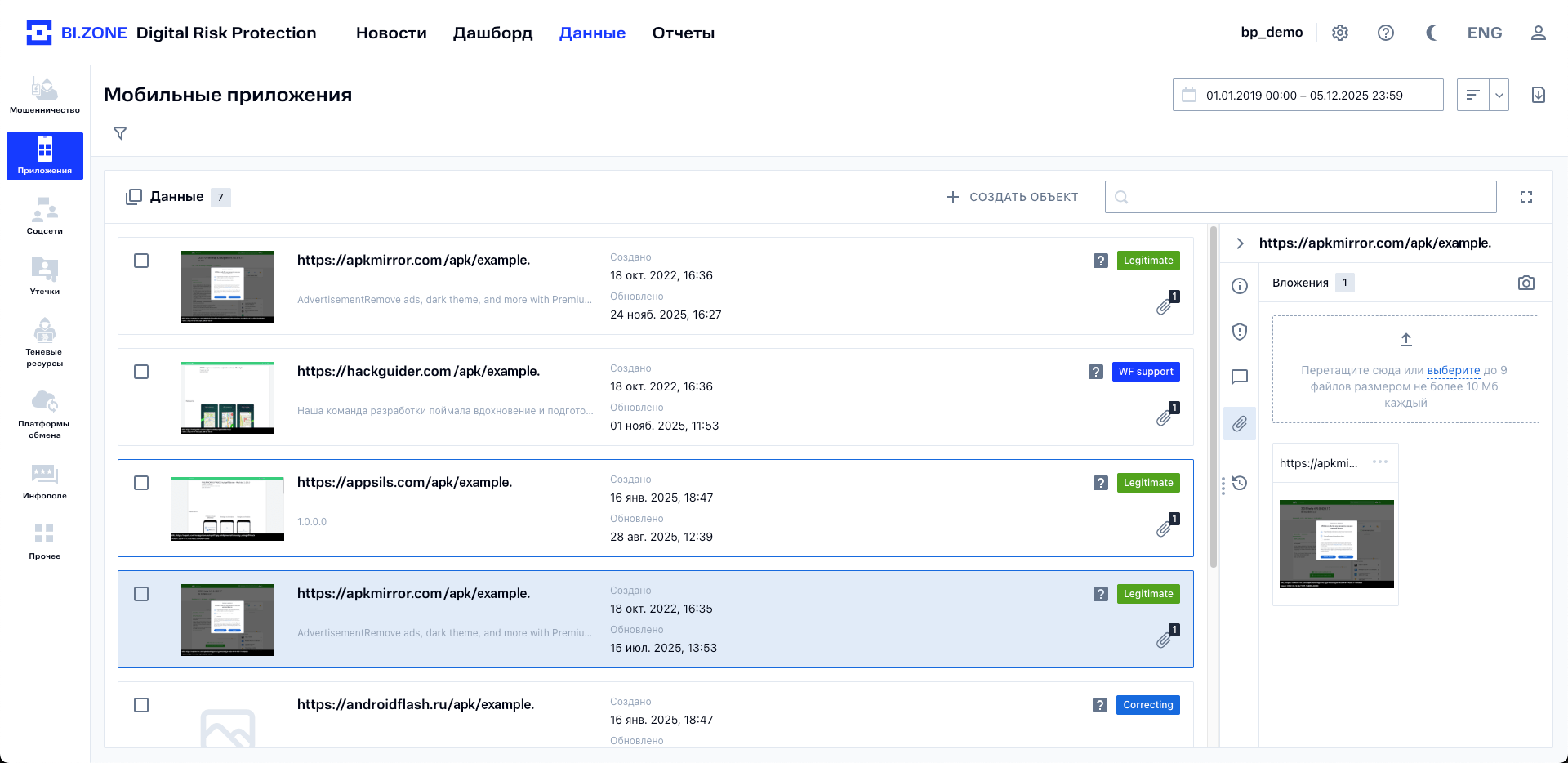The width and height of the screenshot is (1568, 763).
Task: Open the sort order dropdown arrow
Action: (1499, 95)
